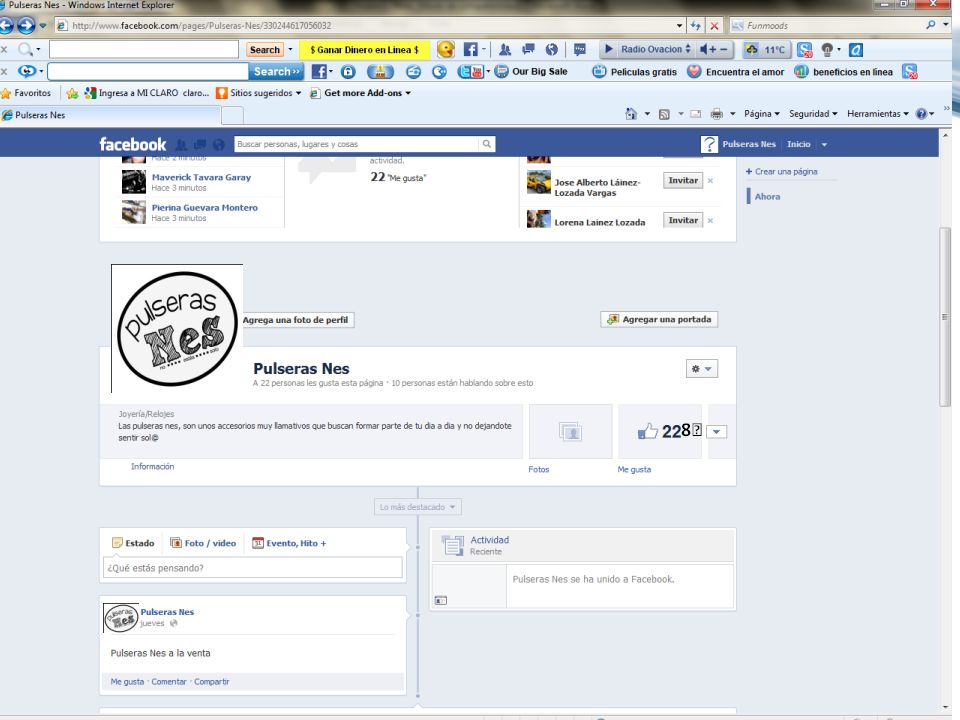
Task: Open the Seguridad menu
Action: tap(813, 114)
